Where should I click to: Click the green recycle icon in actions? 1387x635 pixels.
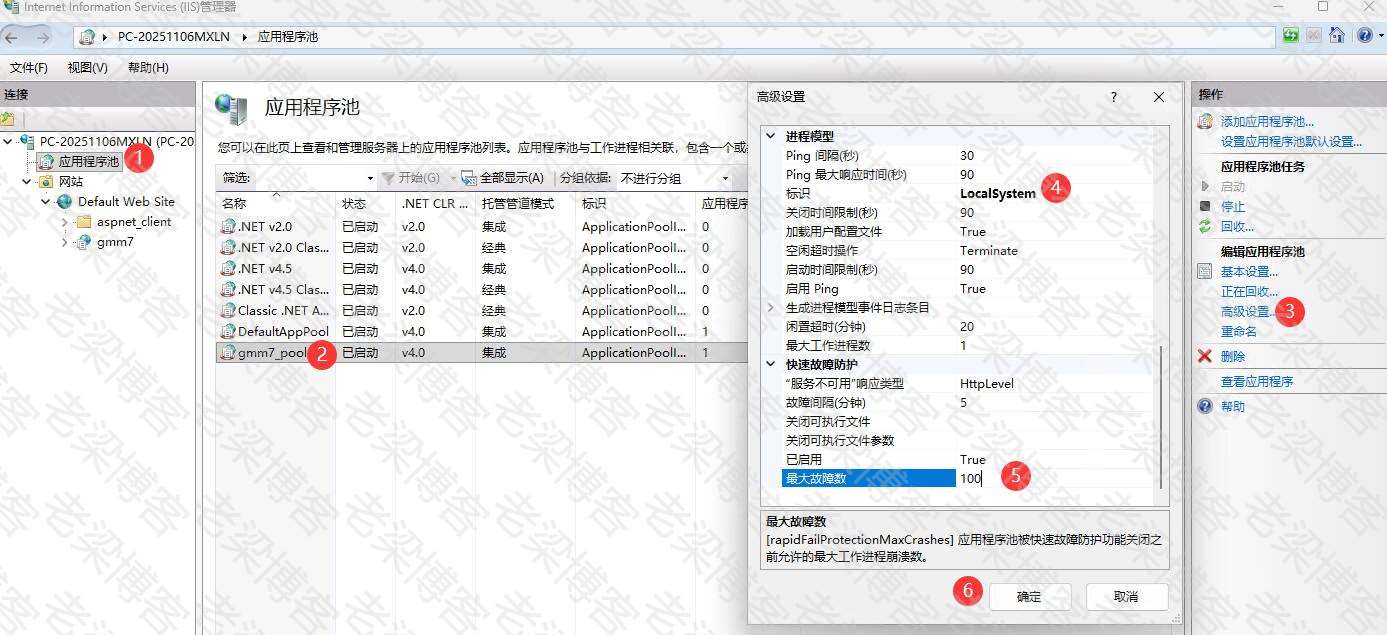(1205, 226)
